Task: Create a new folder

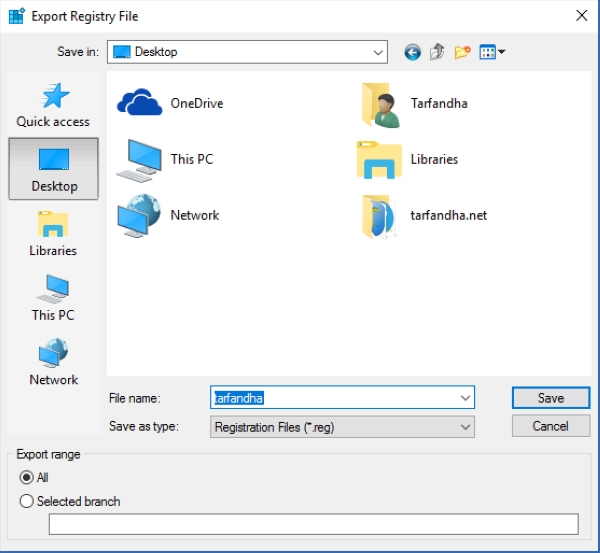Action: 462,52
